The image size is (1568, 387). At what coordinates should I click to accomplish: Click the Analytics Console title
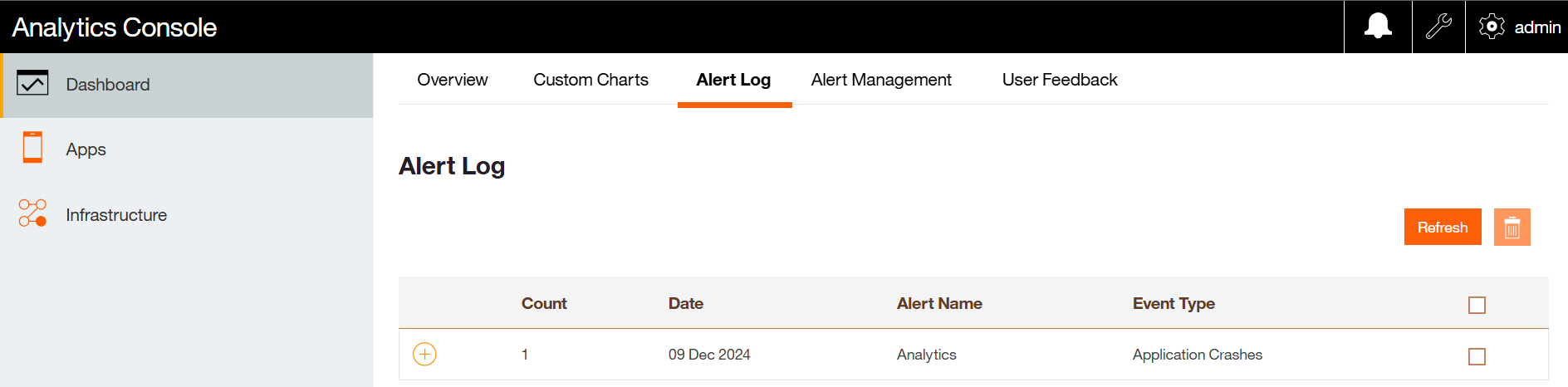pyautogui.click(x=115, y=27)
